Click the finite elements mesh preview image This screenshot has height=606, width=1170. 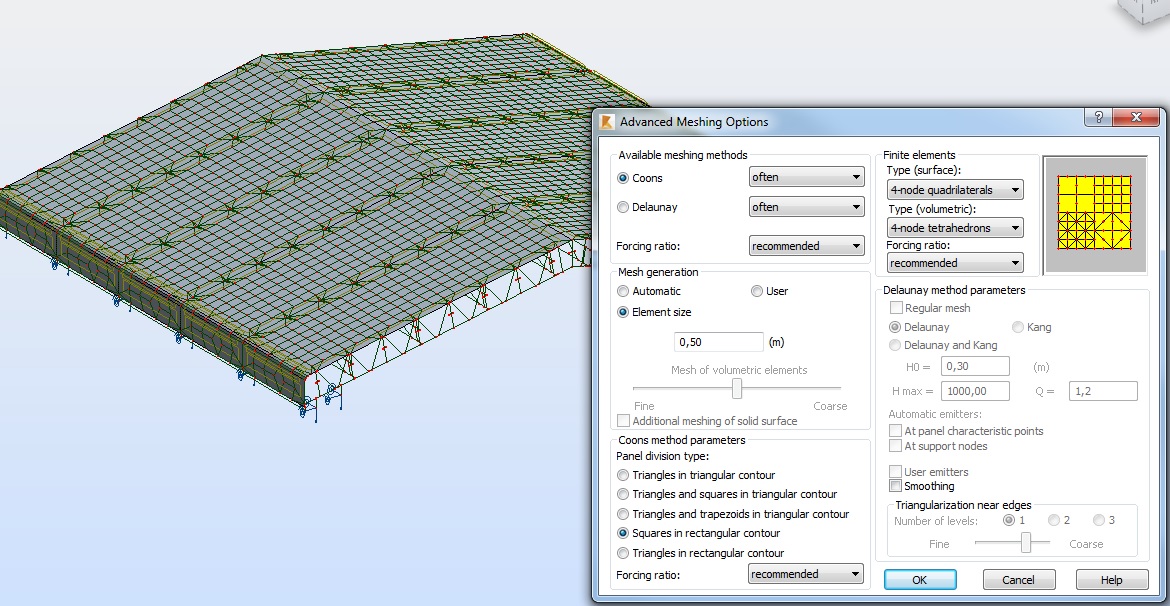coord(1094,214)
